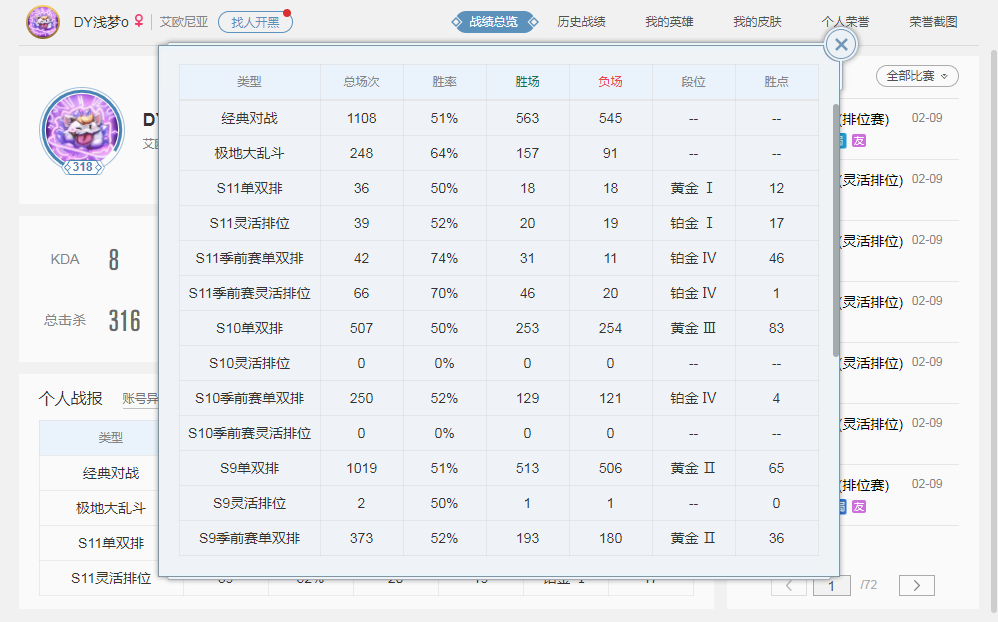Select the S10季前赛灵活排位 row
998x622 pixels.
499,433
